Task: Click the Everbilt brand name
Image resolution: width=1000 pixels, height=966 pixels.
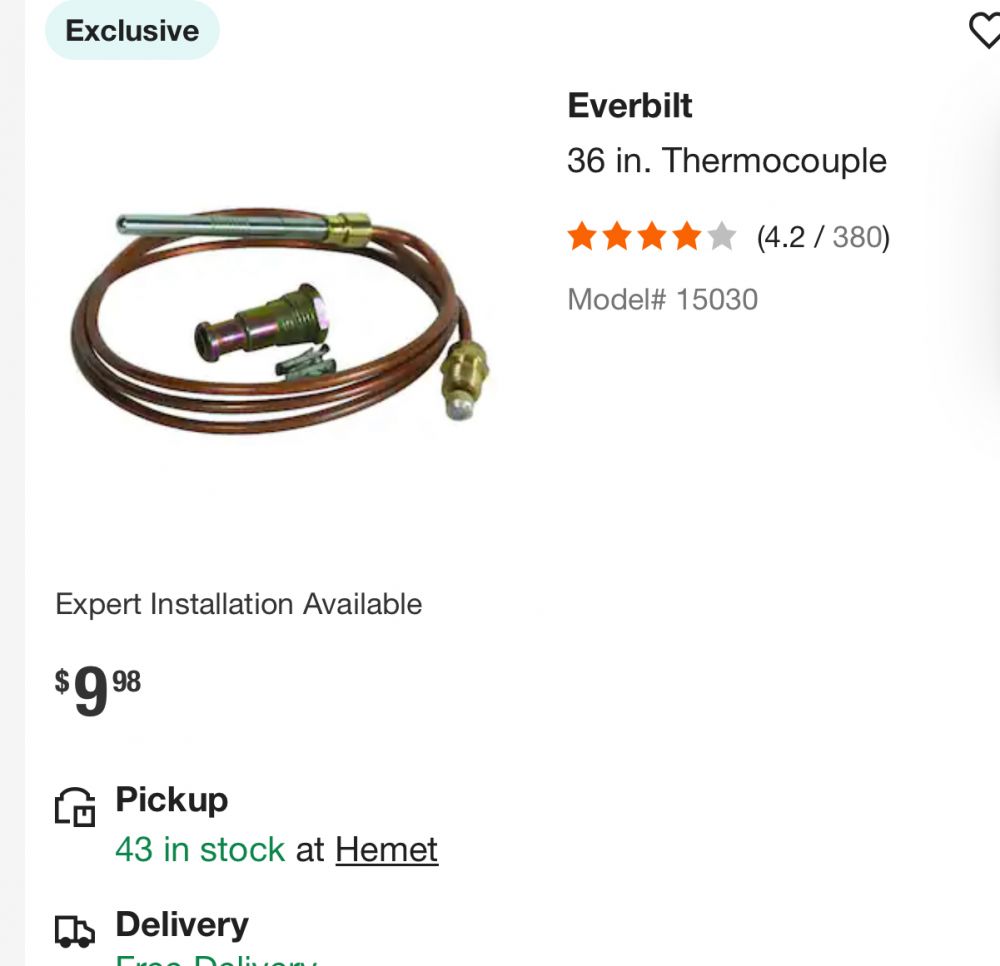Action: point(629,105)
